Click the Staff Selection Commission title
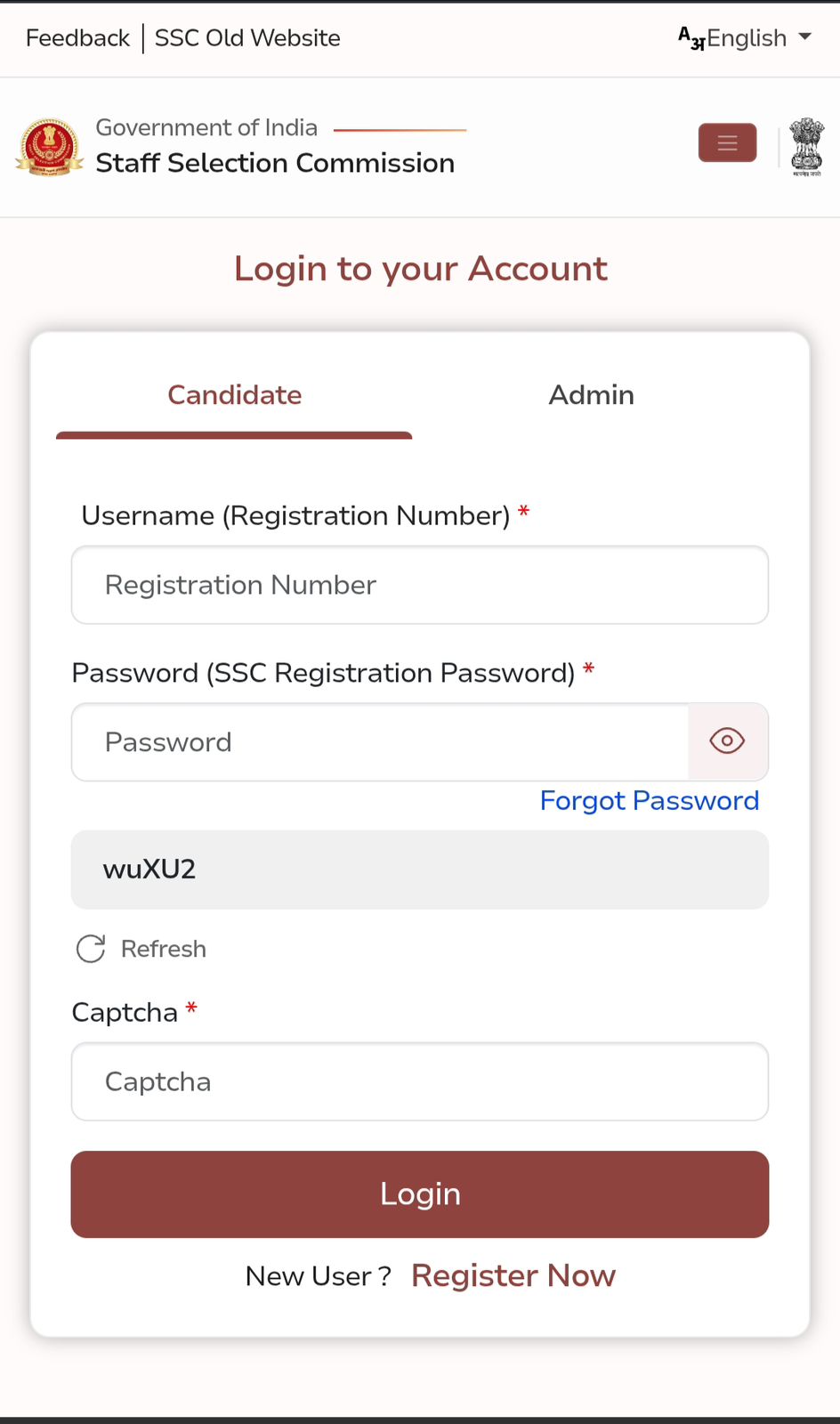This screenshot has width=840, height=1424. point(275,164)
